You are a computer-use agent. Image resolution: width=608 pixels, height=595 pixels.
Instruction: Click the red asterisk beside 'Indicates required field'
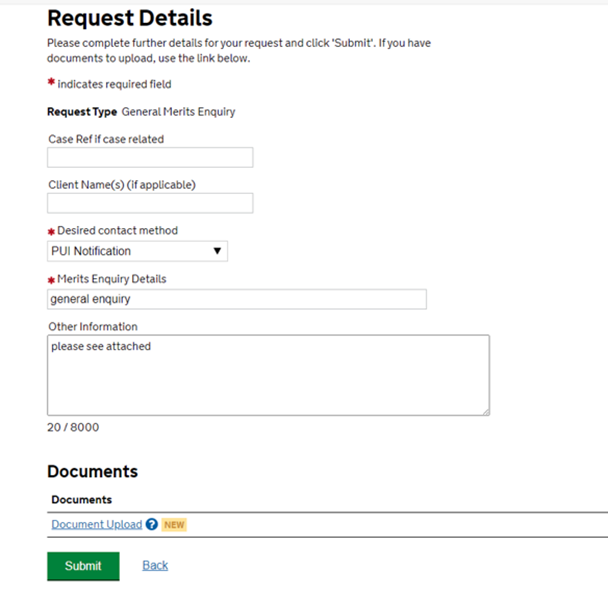(x=51, y=83)
